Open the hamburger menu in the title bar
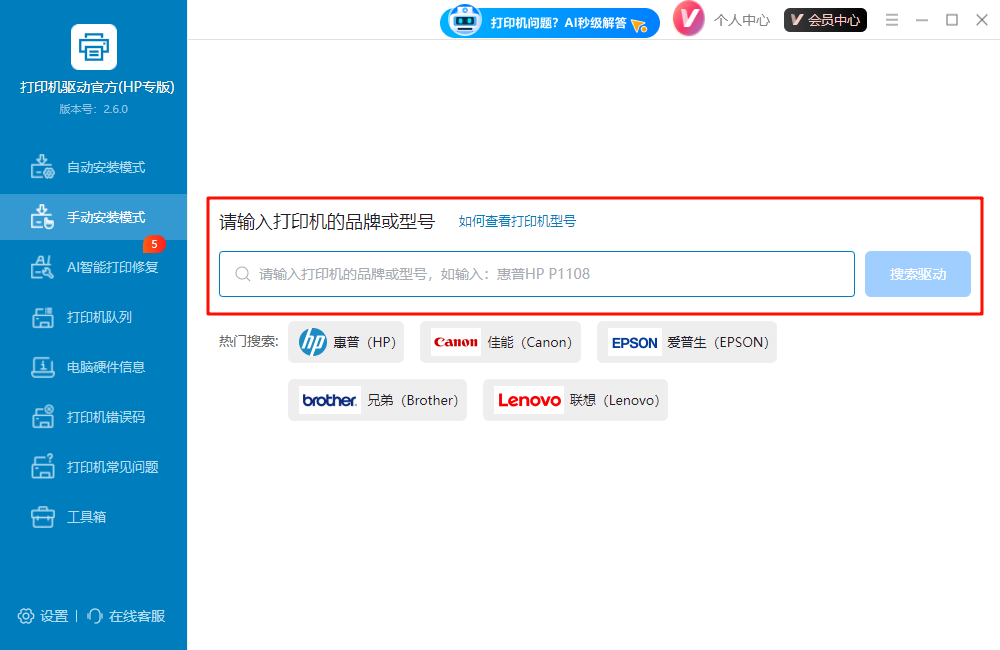 [891, 19]
